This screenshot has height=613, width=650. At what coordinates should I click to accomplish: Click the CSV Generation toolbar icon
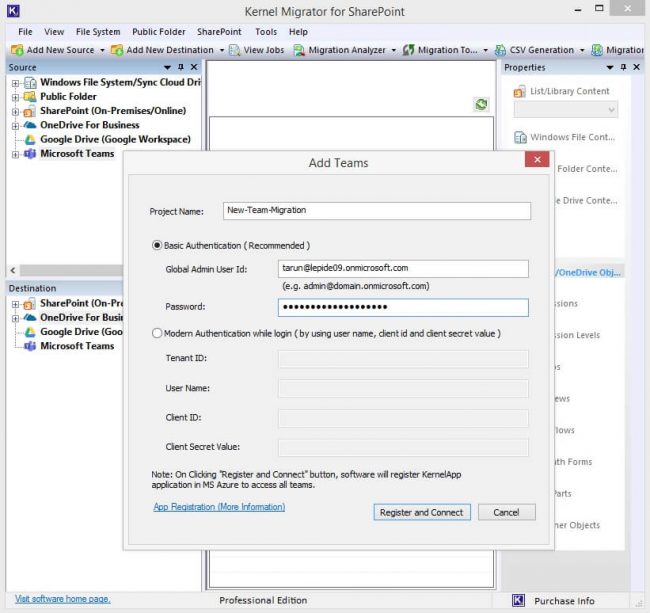pos(500,50)
